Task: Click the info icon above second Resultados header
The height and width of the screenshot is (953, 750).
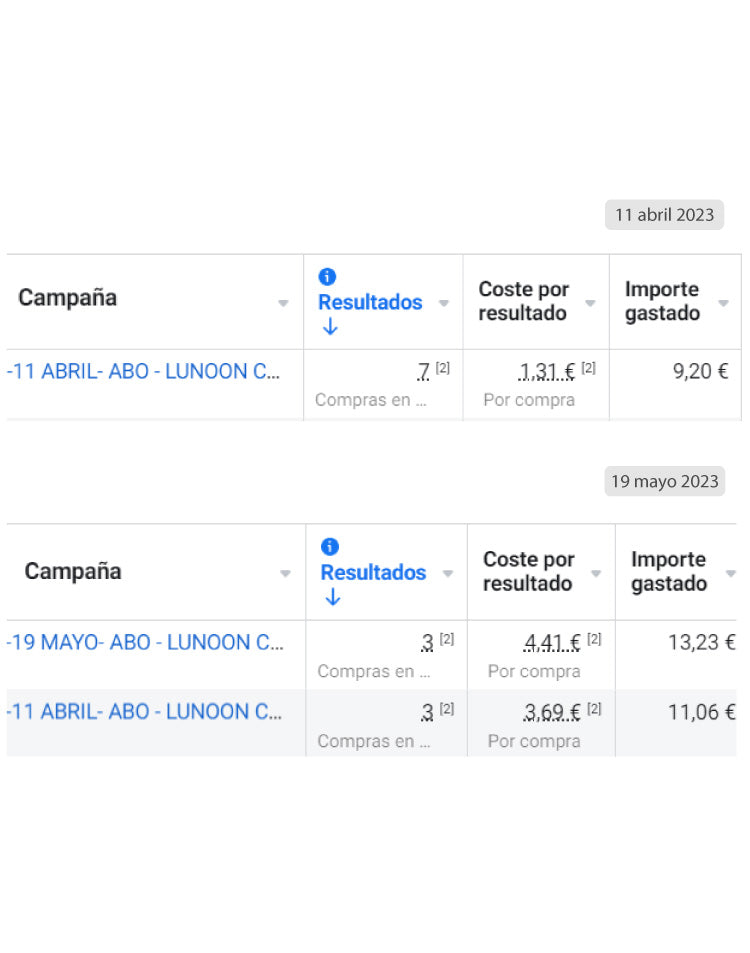Action: tap(329, 546)
